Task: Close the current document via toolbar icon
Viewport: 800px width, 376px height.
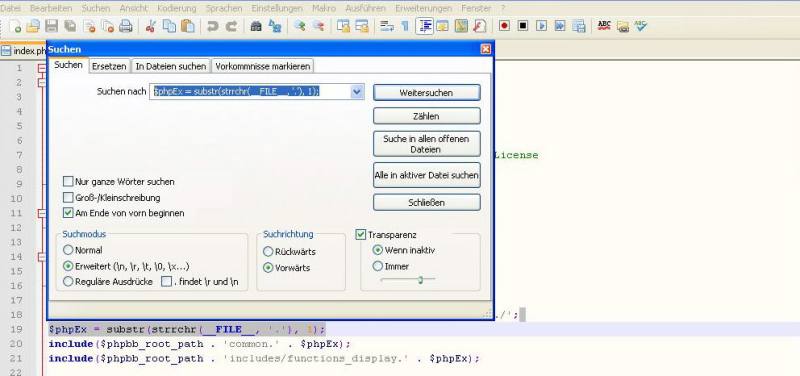Action: [x=89, y=26]
